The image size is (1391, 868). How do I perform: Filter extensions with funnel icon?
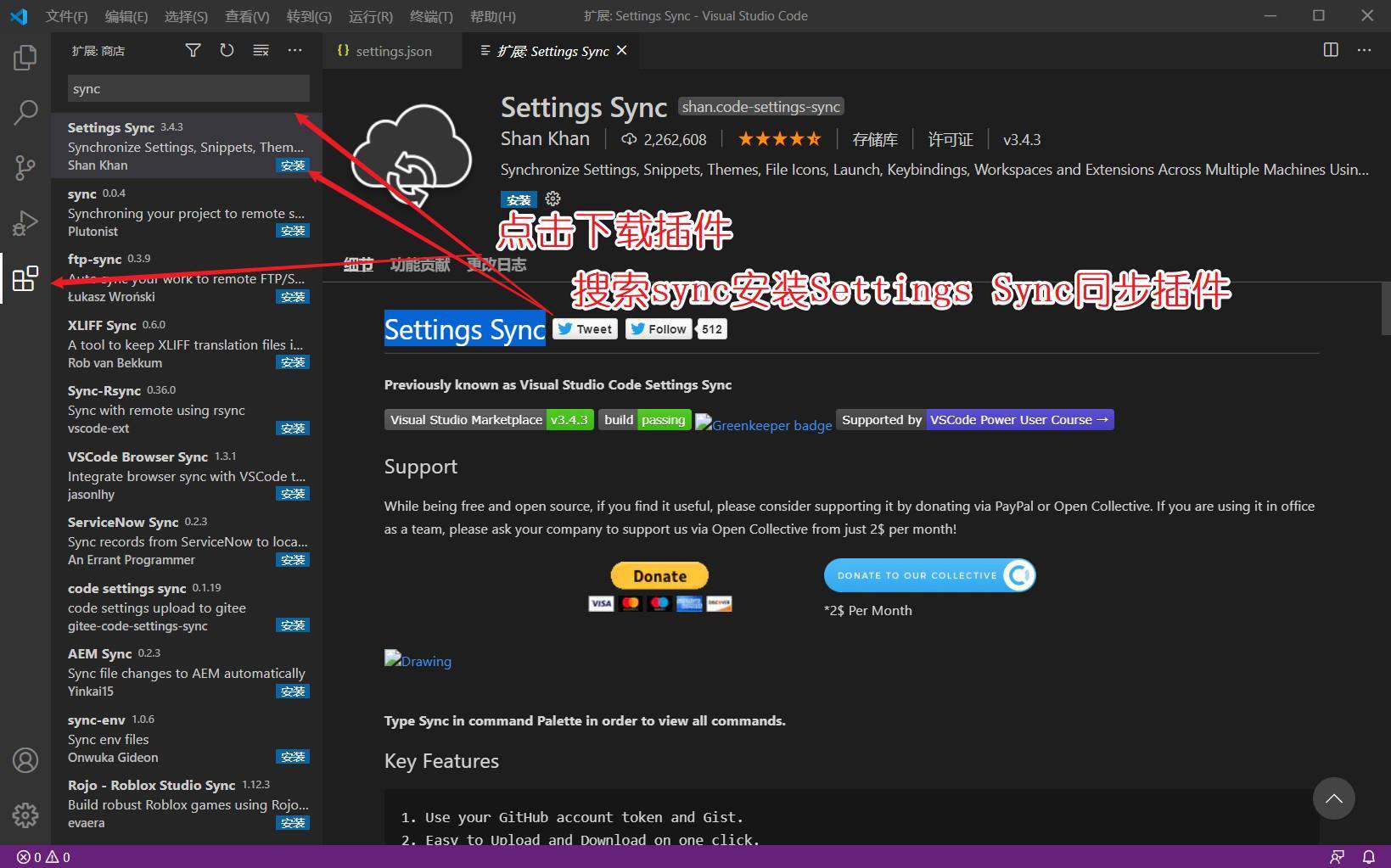194,51
